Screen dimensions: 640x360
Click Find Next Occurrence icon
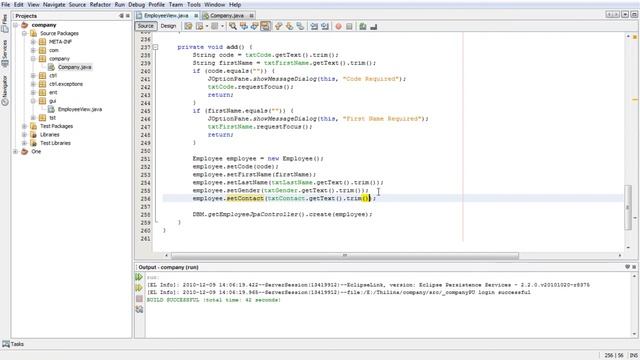click(254, 26)
